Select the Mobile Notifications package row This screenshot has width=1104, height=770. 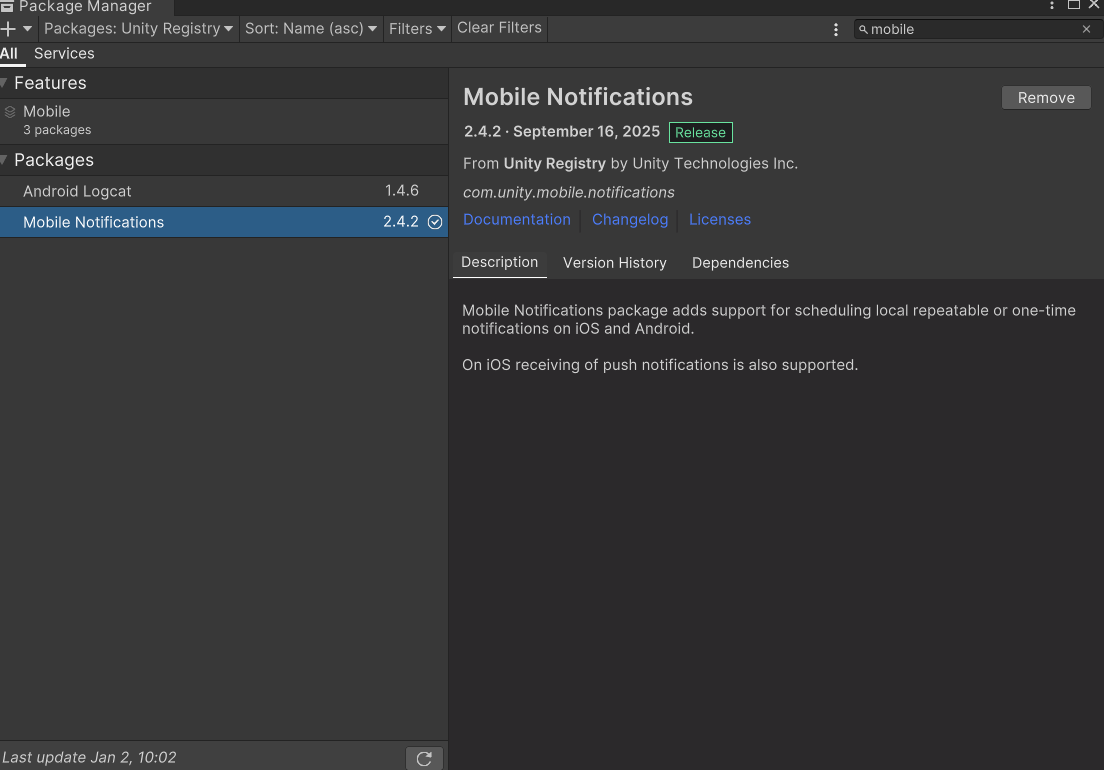coord(224,222)
